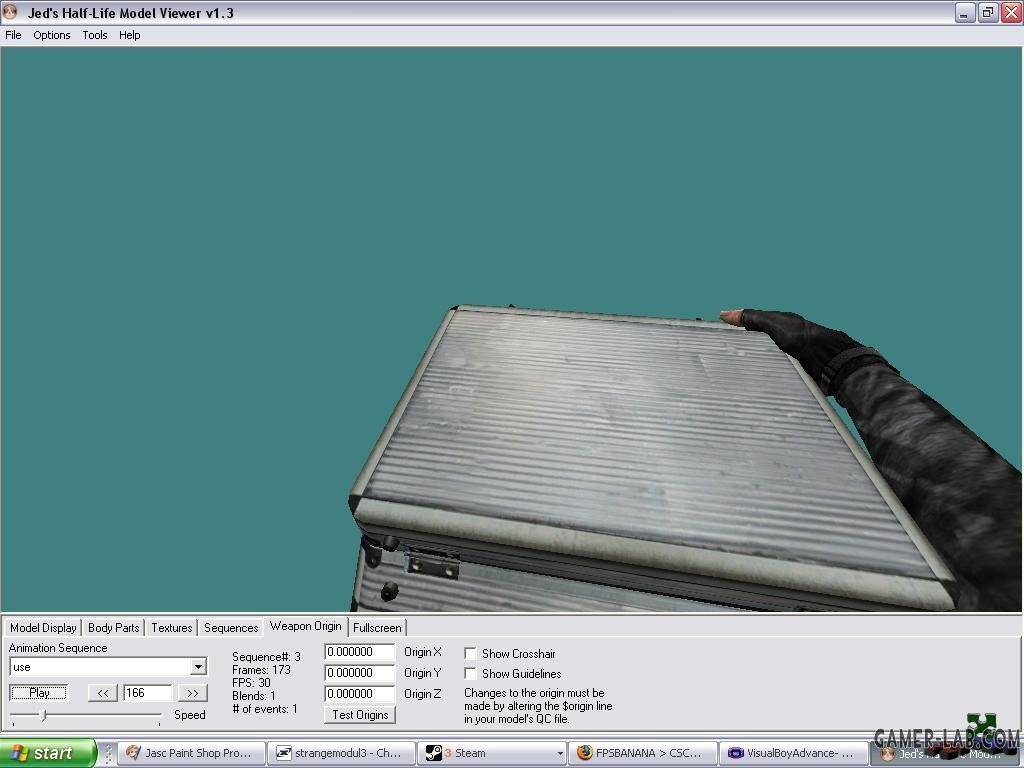Click the FPS: 30 info text
The image size is (1024, 768).
point(251,683)
